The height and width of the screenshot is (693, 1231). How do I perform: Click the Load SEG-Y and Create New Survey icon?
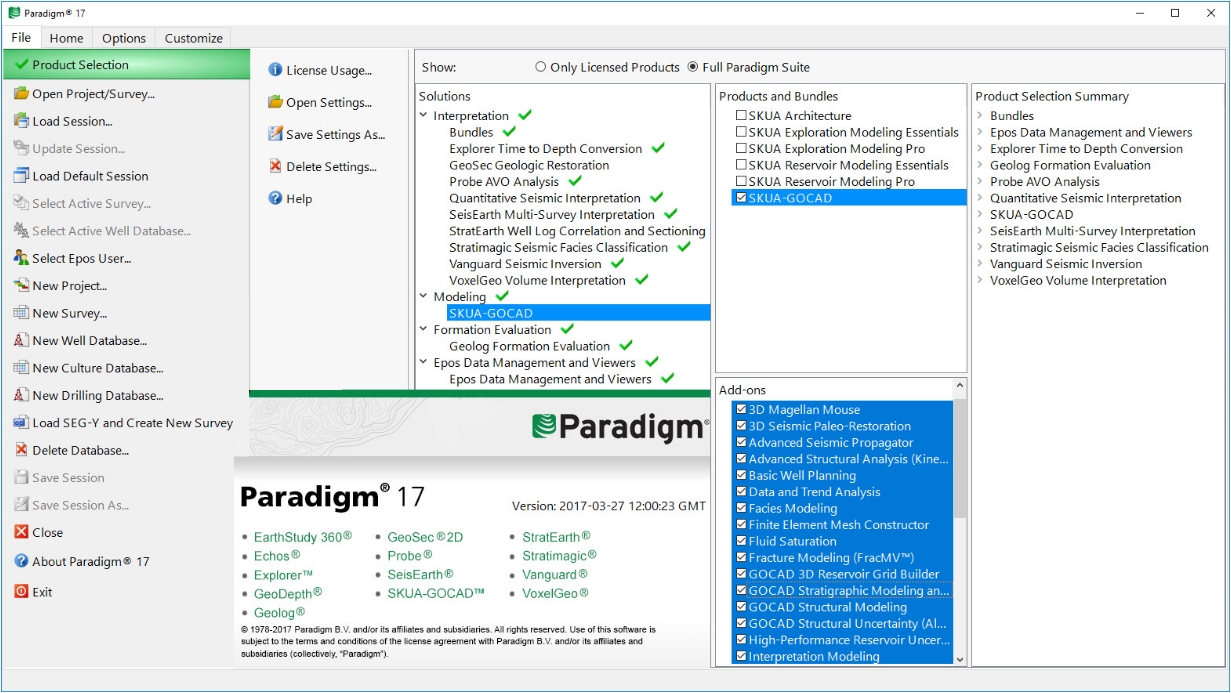21,423
